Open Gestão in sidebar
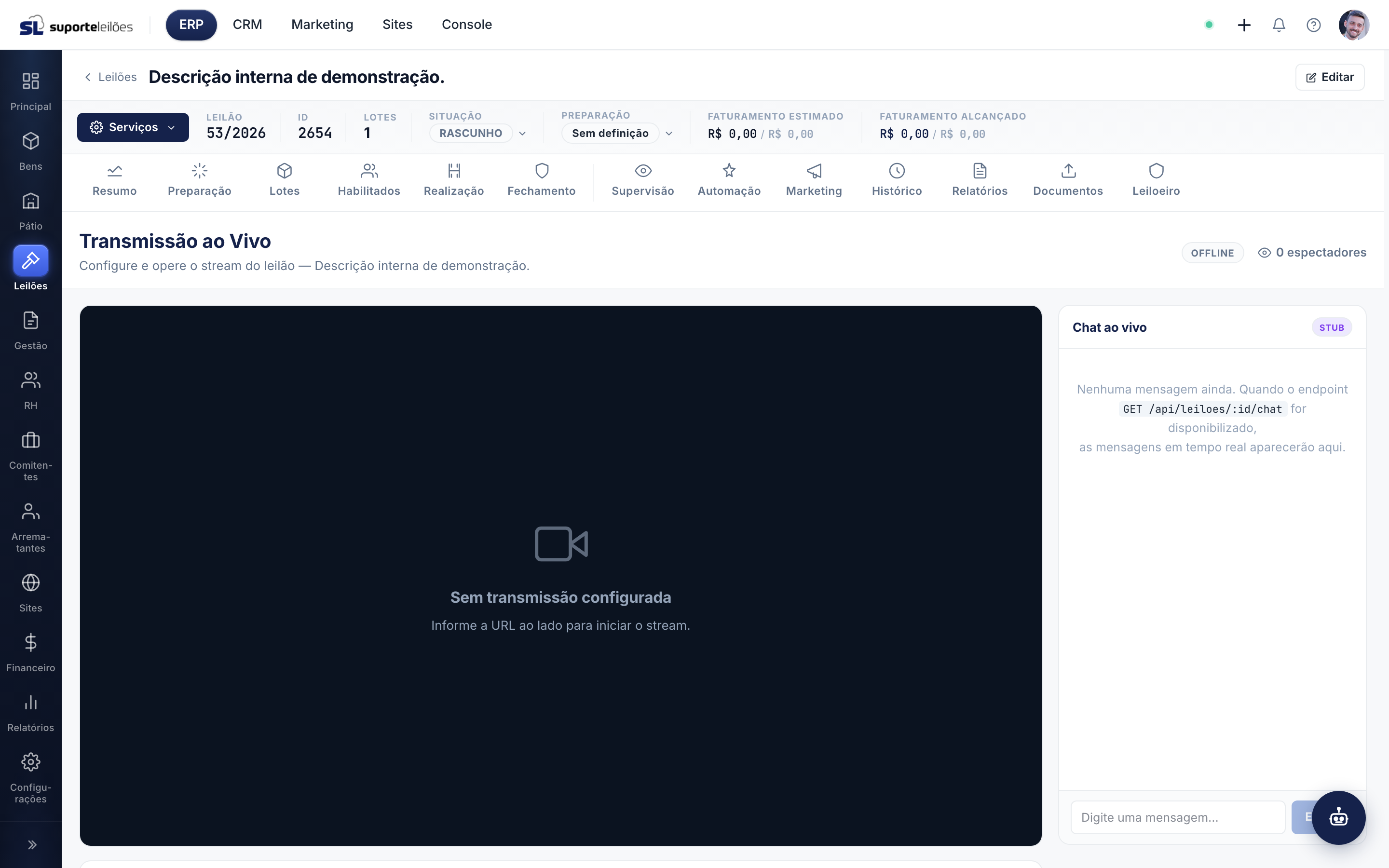The height and width of the screenshot is (868, 1389). (x=30, y=331)
